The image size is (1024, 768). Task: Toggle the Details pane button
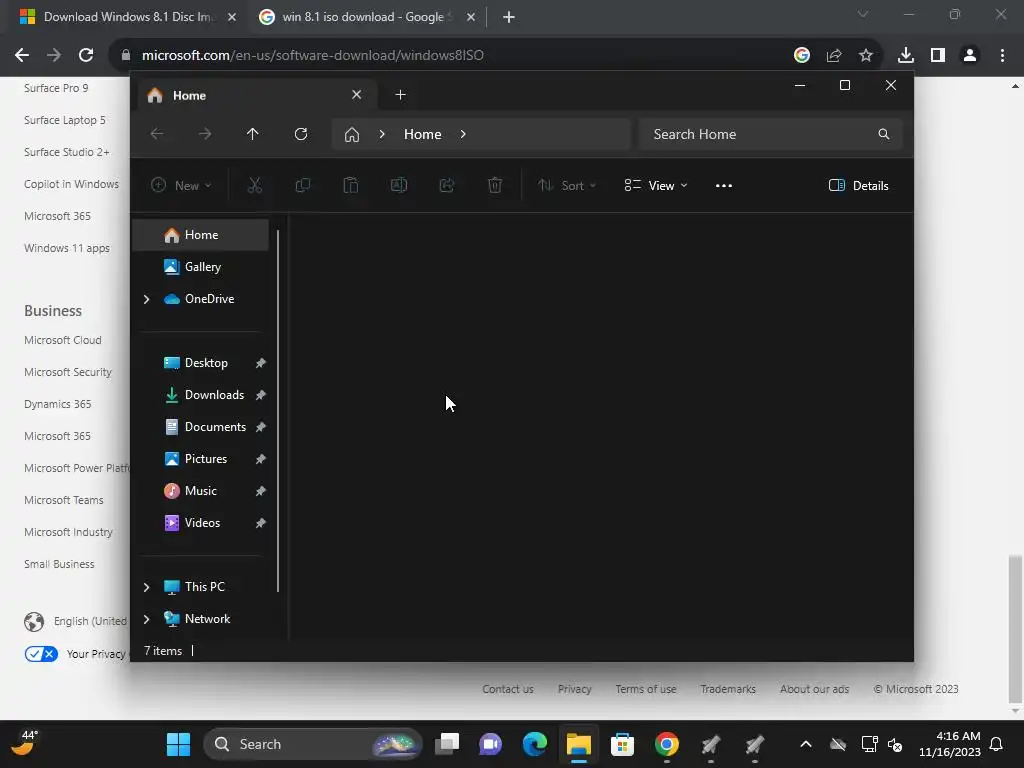coord(858,185)
